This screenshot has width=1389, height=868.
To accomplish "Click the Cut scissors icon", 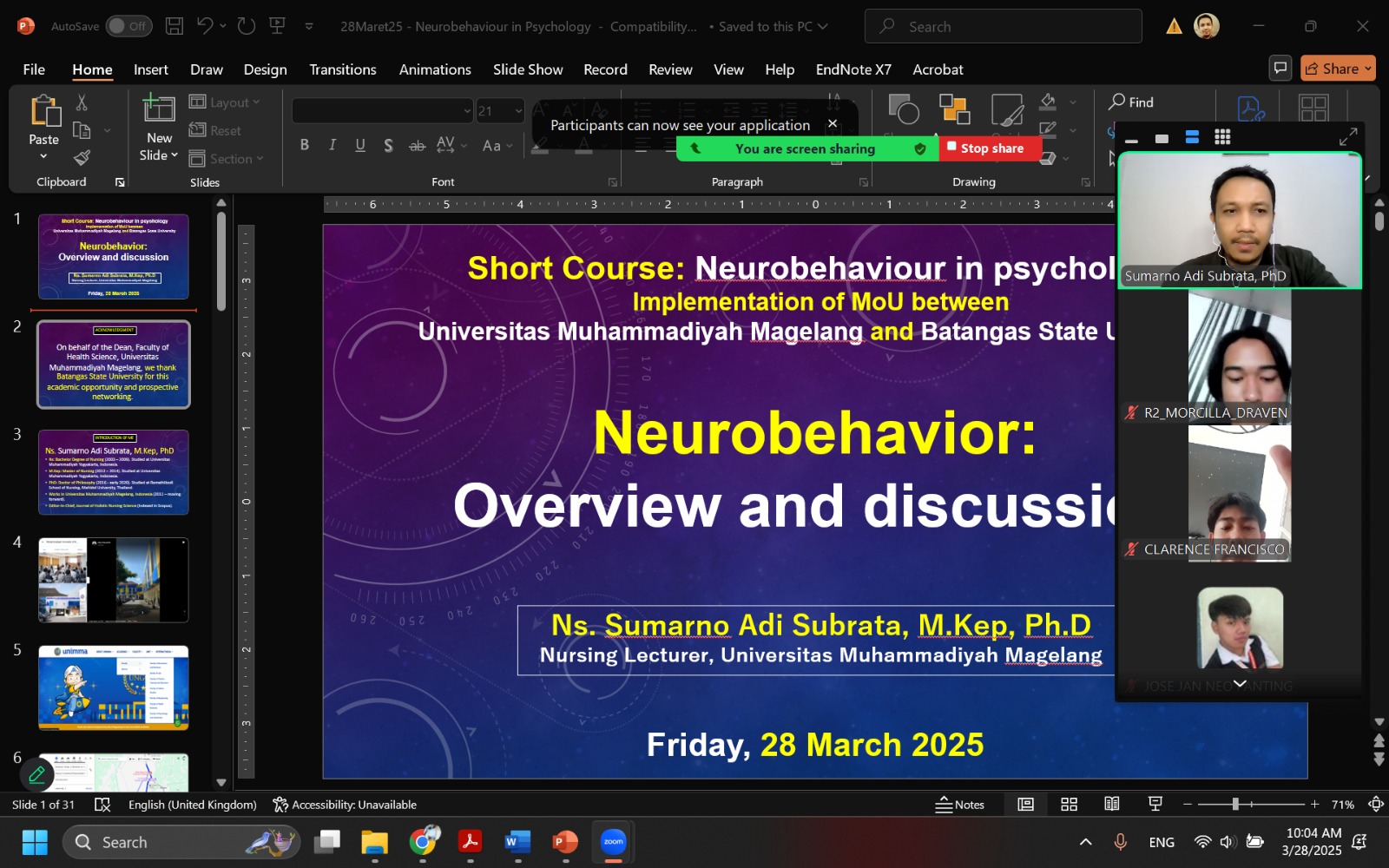I will [82, 102].
